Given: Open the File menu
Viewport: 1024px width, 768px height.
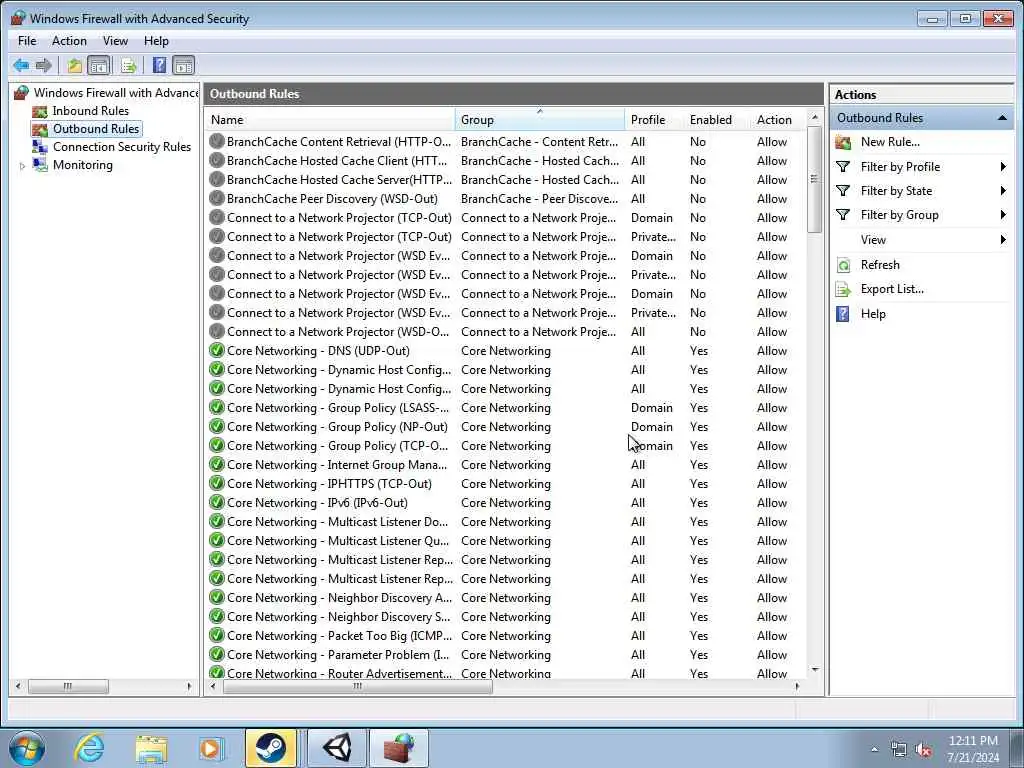Looking at the screenshot, I should pos(27,41).
